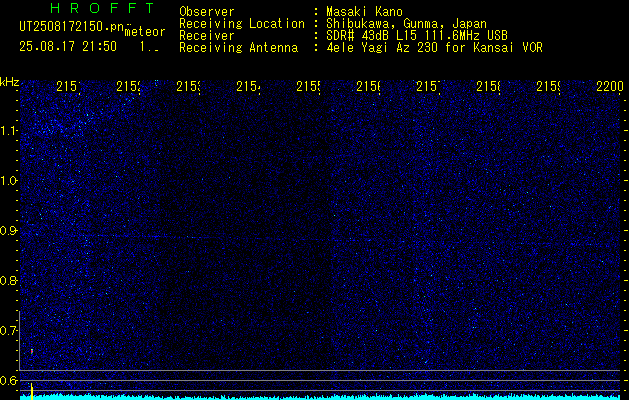629x400 pixels.
Task: Select 'SDR# 43dB L15 111.6MHz USB' text
Action: [x=417, y=36]
